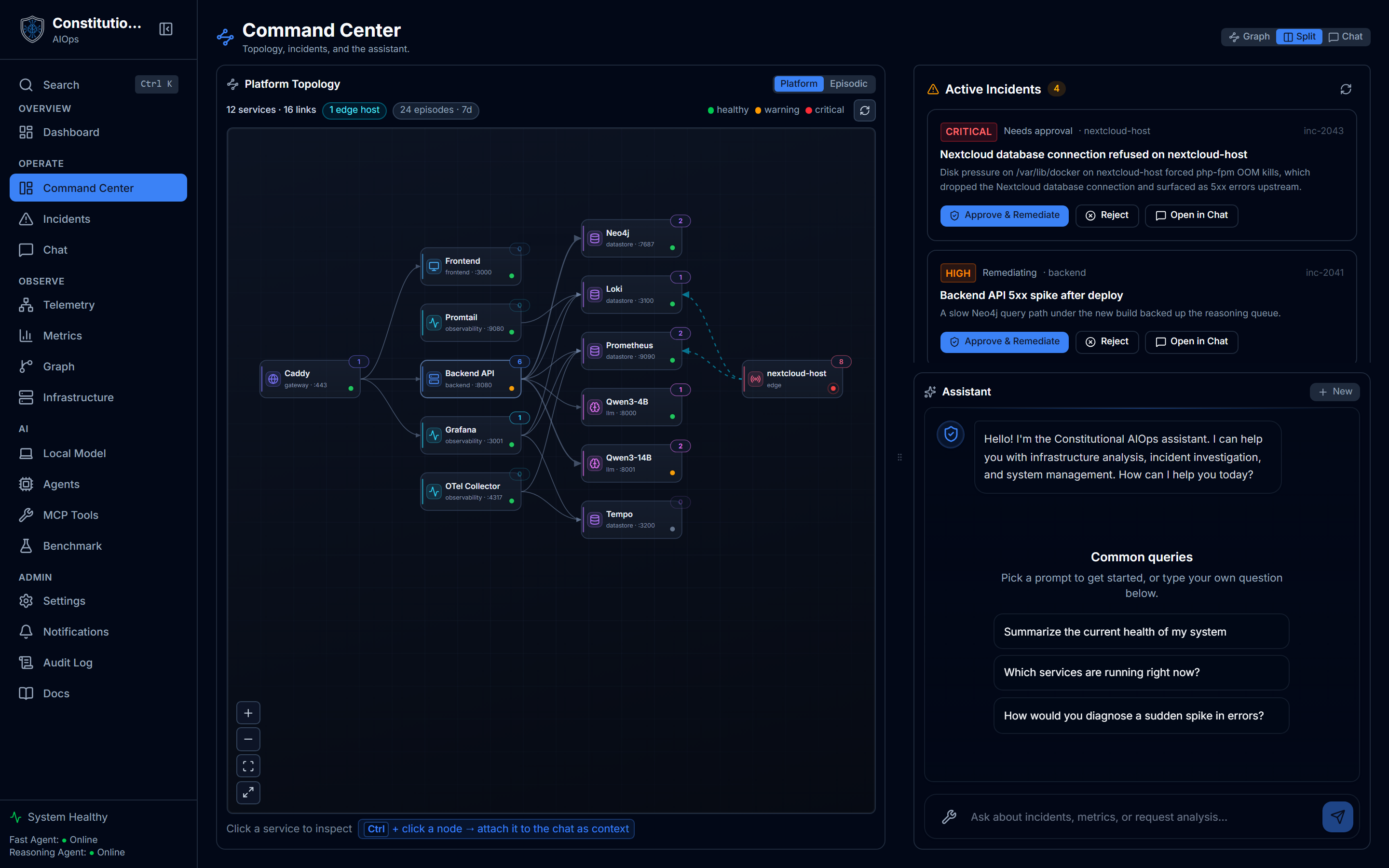The height and width of the screenshot is (868, 1389).
Task: Select the Caddy gateway node
Action: click(x=310, y=379)
